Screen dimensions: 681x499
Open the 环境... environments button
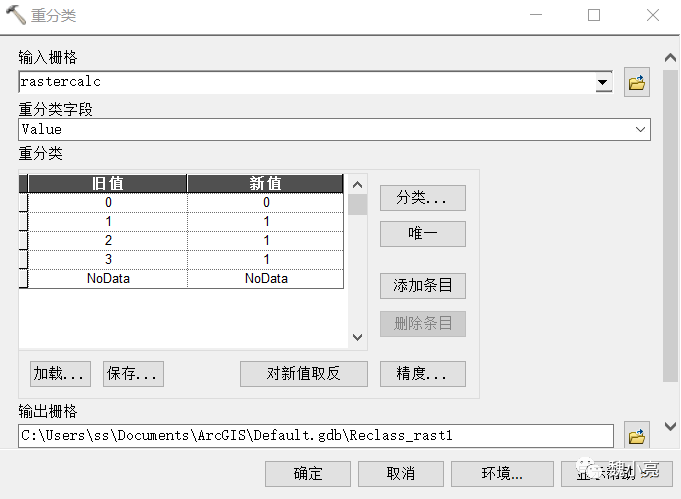502,473
